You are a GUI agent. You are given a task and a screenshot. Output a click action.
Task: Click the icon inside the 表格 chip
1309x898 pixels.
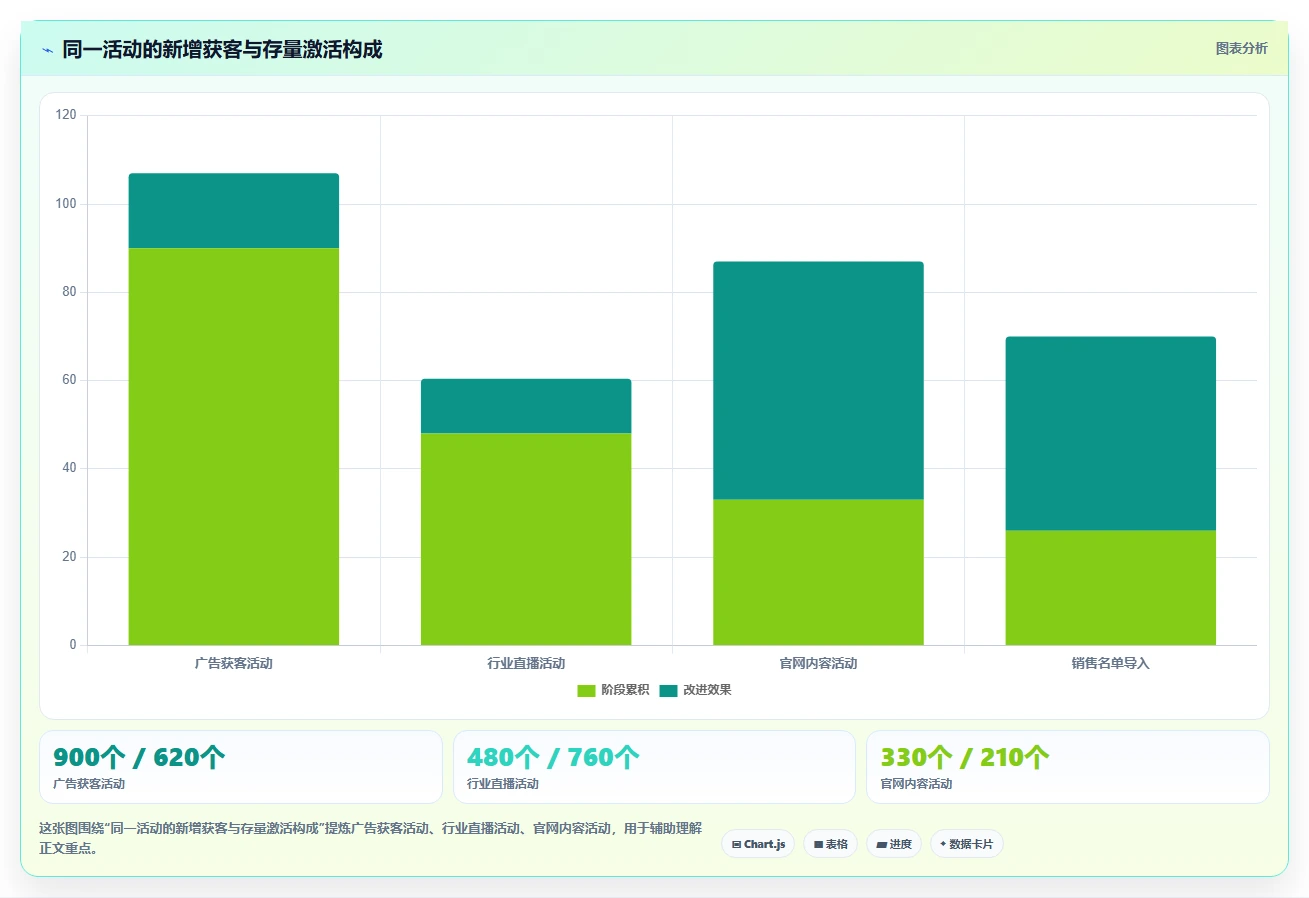[x=818, y=845]
